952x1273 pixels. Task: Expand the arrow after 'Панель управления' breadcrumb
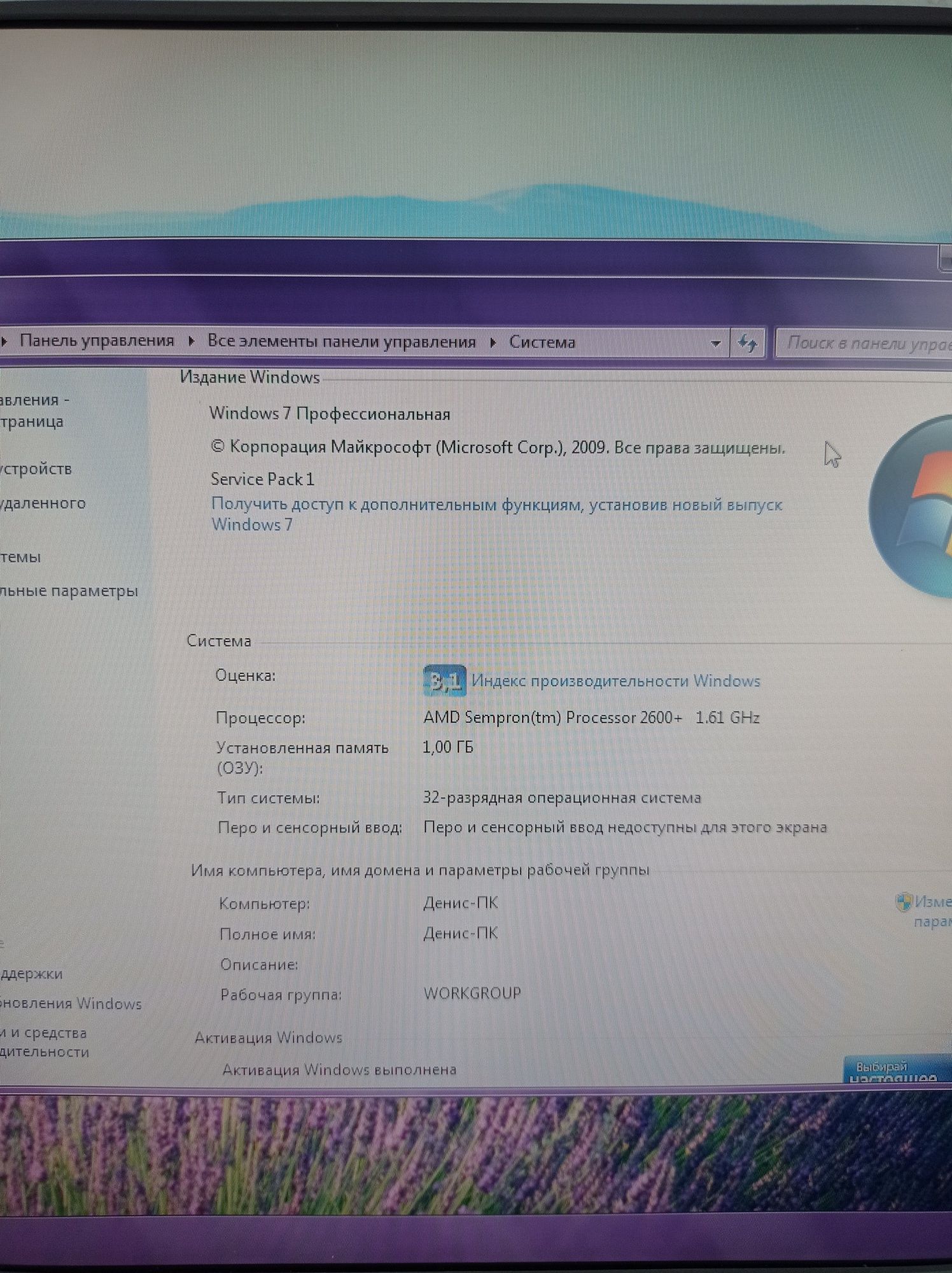tap(191, 341)
